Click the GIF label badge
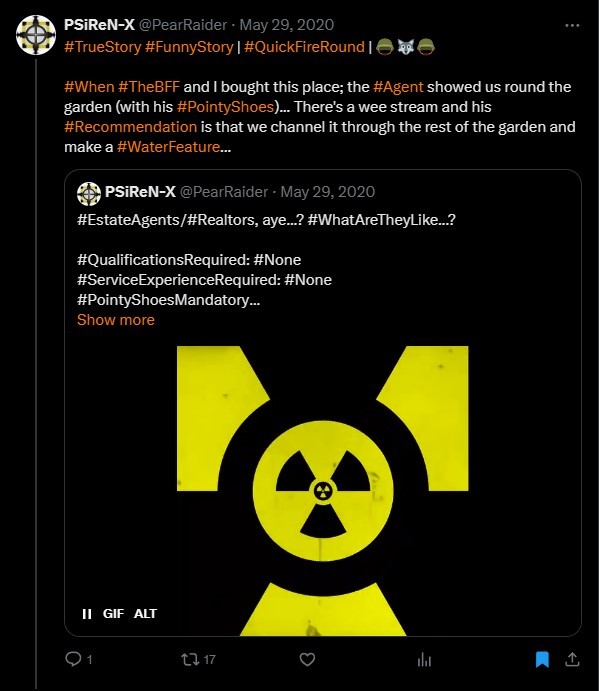The width and height of the screenshot is (599, 691). [x=113, y=613]
